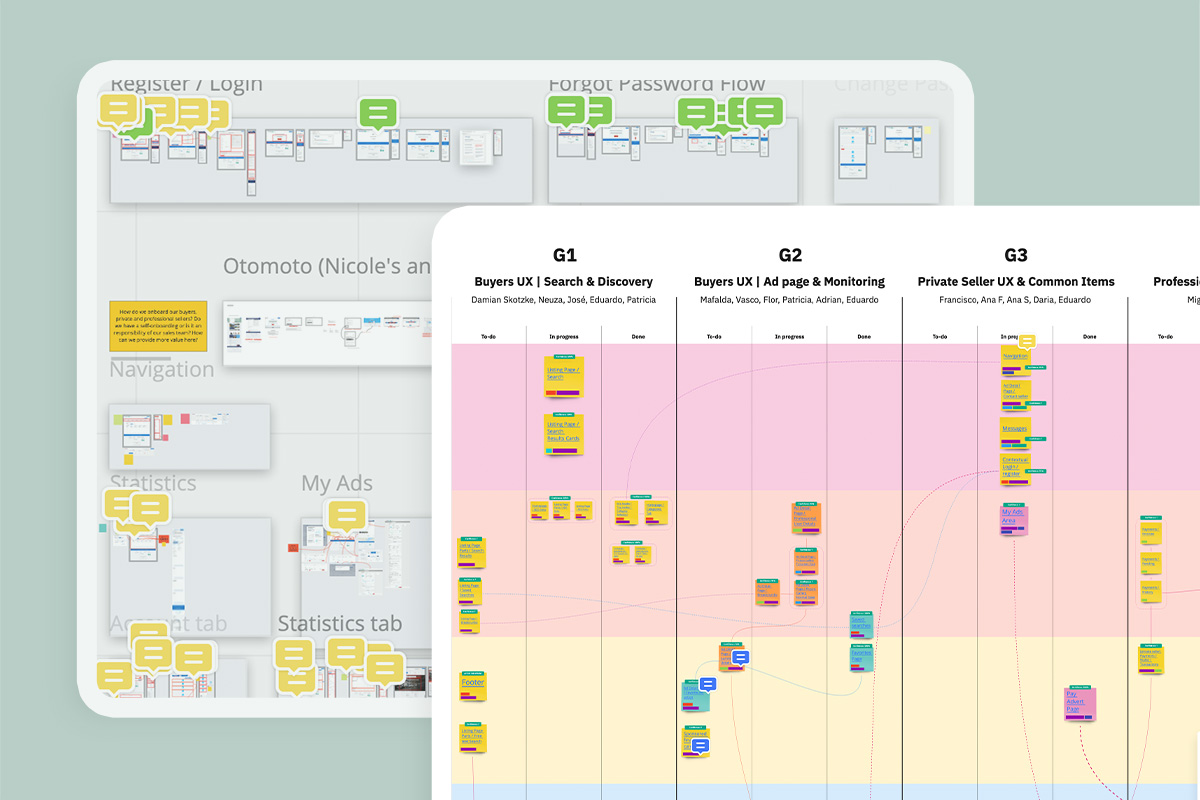Open the yellow speech bubble above the My Ads frame
Viewport: 1200px width, 800px height.
[x=345, y=515]
